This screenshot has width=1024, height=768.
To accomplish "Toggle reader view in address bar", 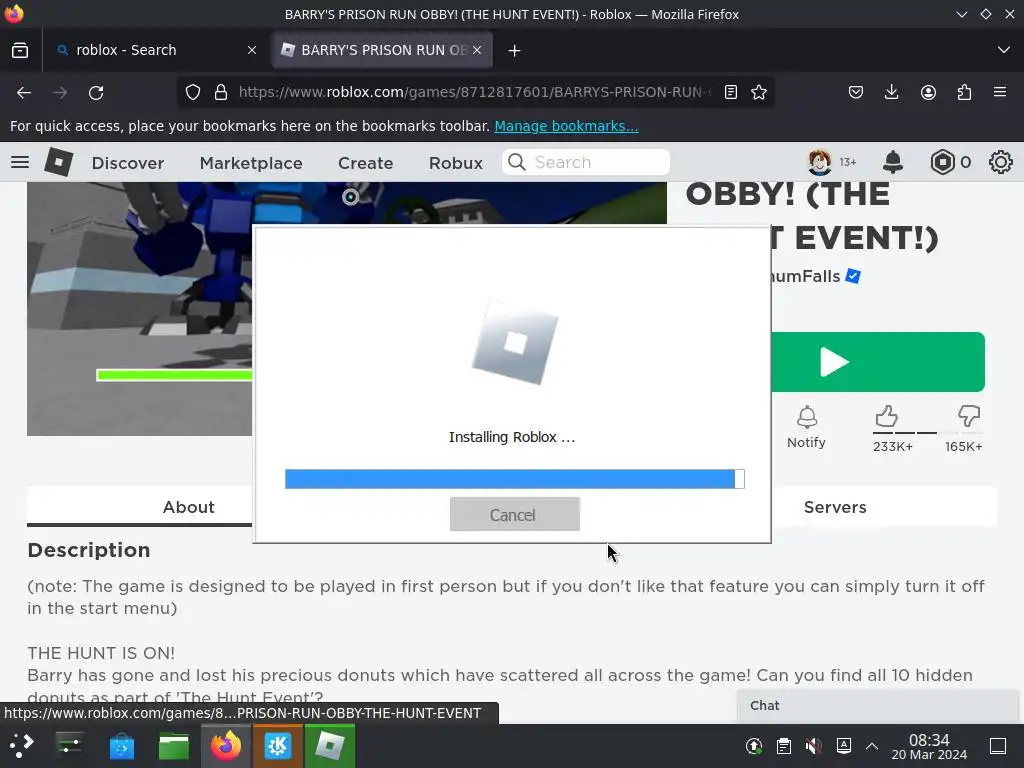I will click(731, 92).
